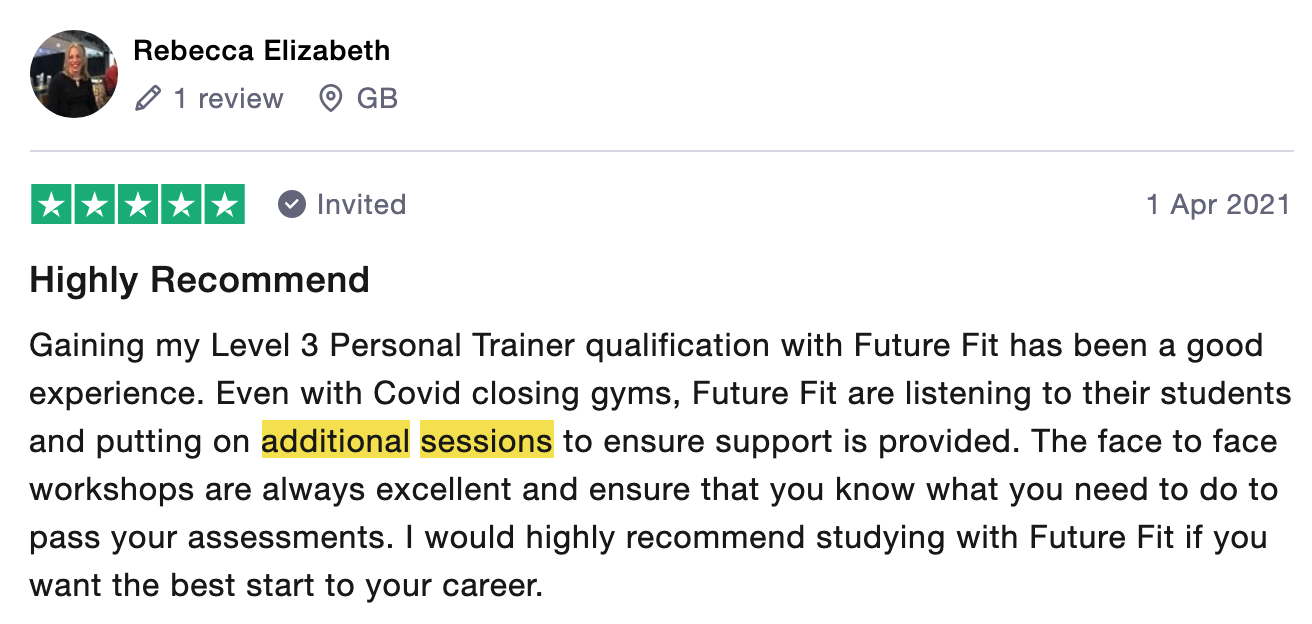The height and width of the screenshot is (624, 1312).
Task: Click the first green rating star
Action: (52, 204)
